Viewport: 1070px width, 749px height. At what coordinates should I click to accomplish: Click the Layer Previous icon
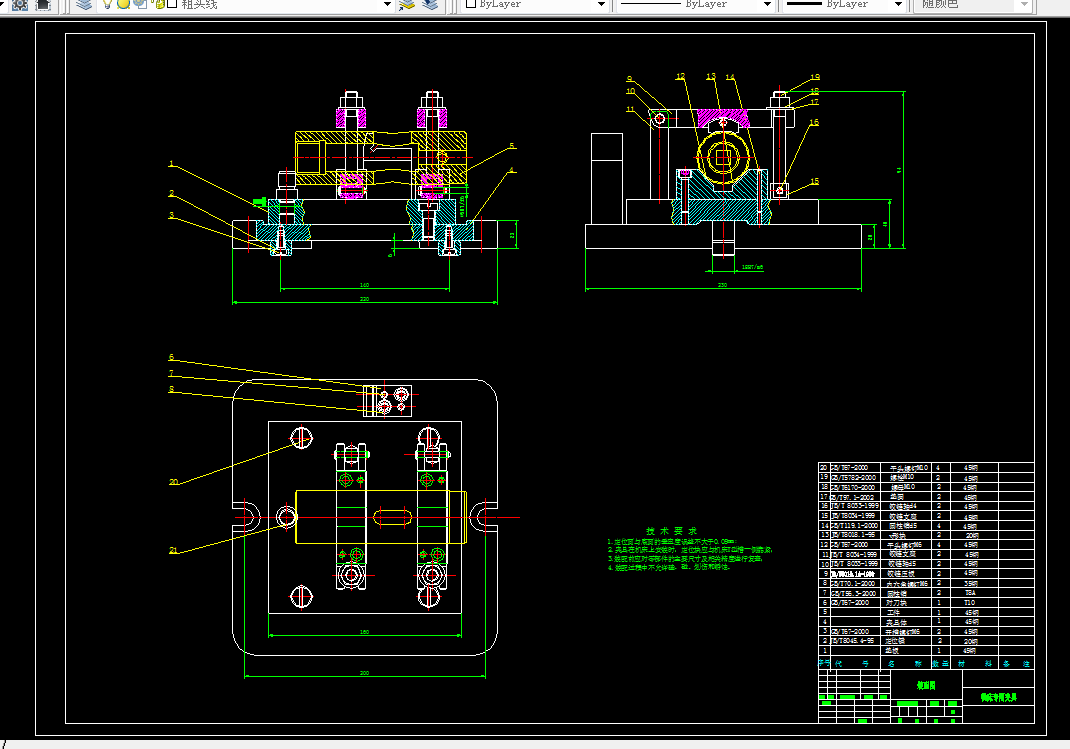coord(430,5)
